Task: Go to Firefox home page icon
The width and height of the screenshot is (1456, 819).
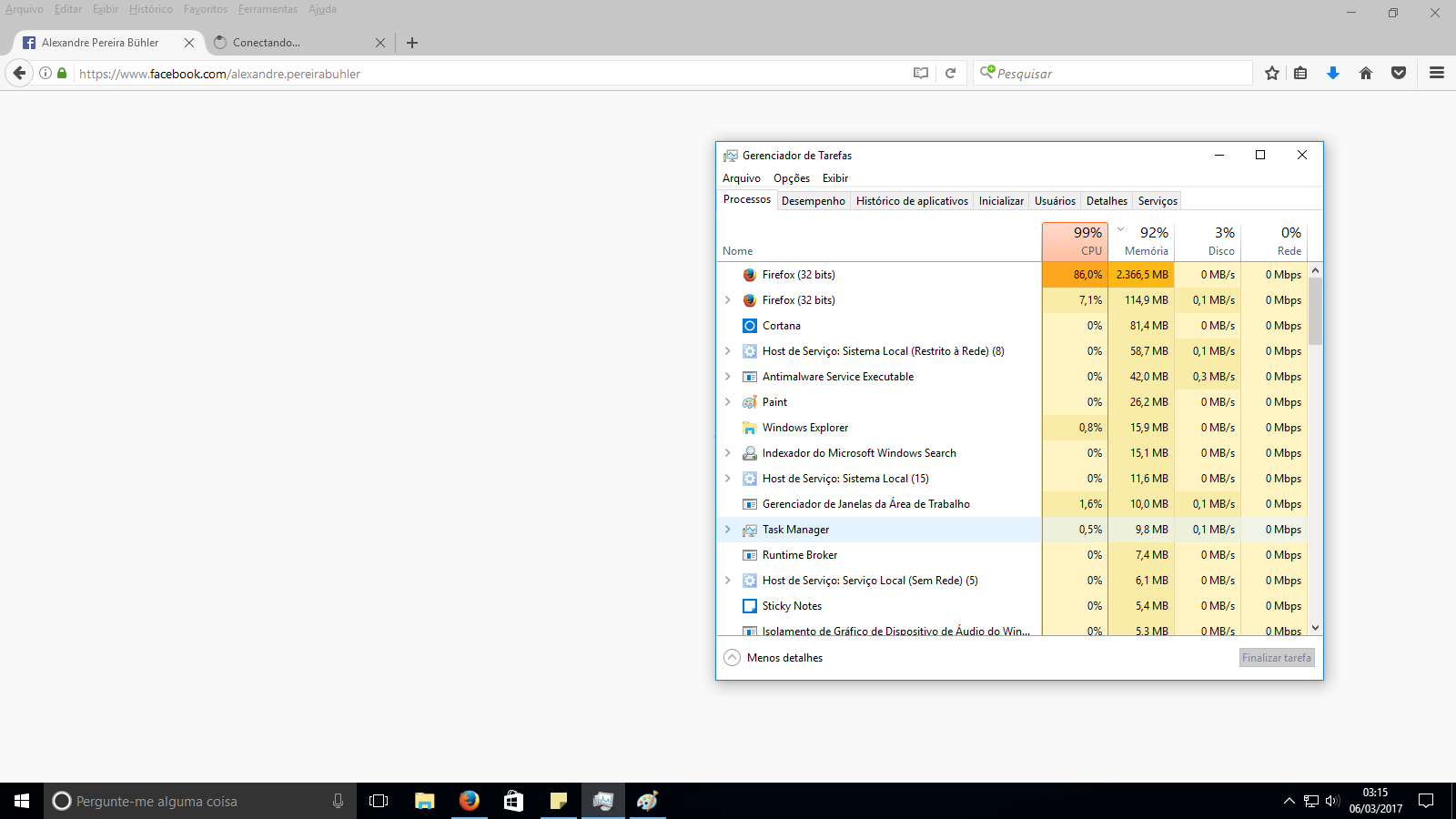Action: point(1366,74)
